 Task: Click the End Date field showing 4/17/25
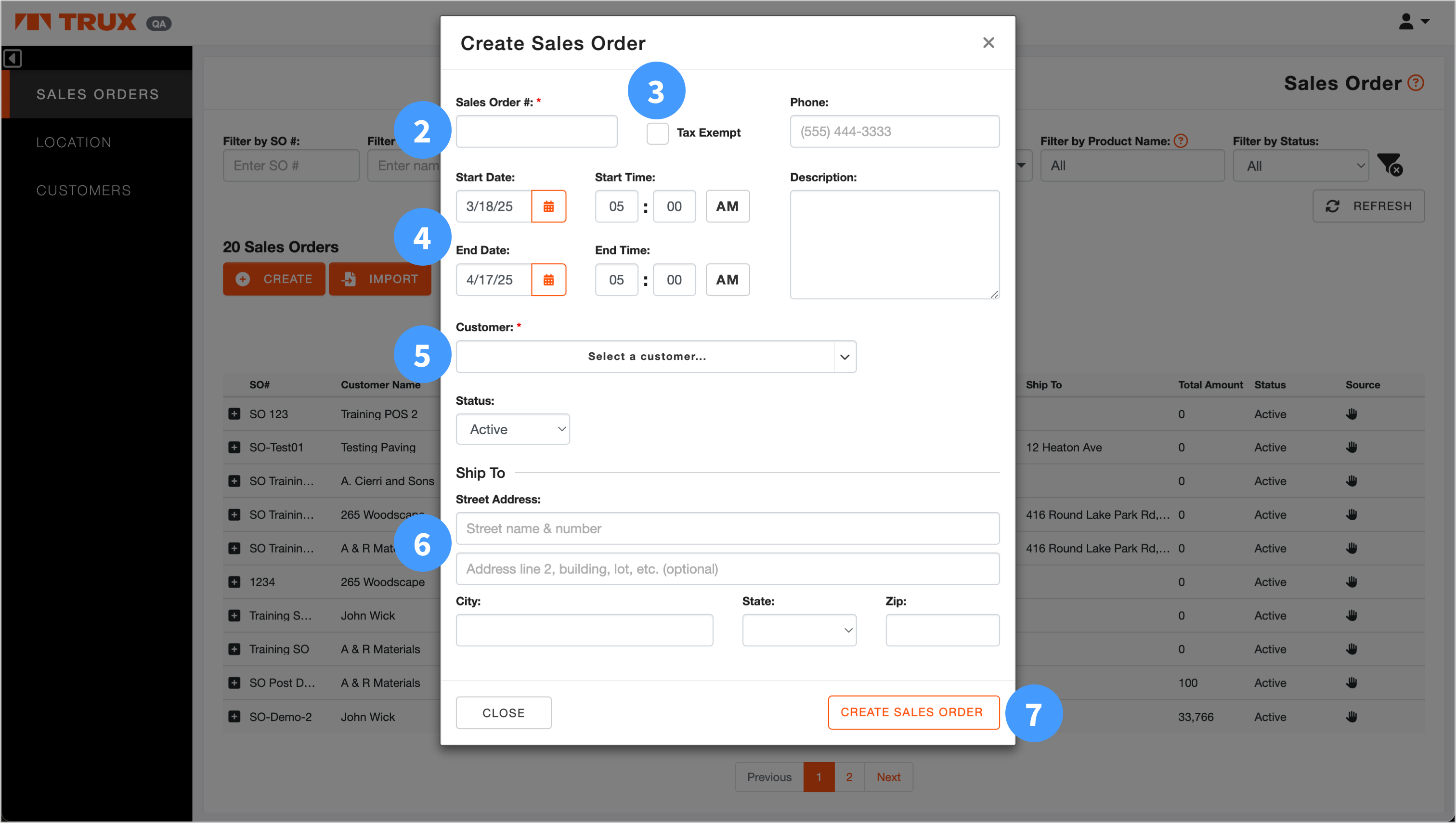(x=494, y=280)
